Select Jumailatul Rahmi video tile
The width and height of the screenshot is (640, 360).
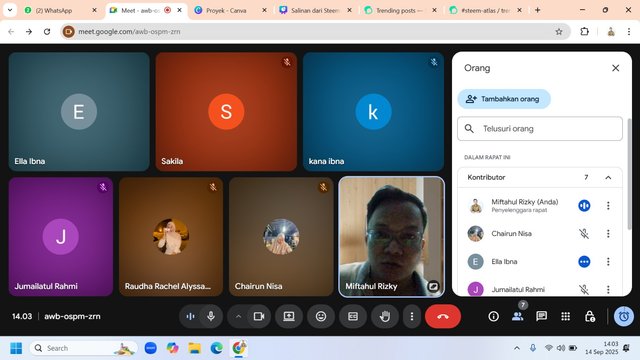[61, 237]
